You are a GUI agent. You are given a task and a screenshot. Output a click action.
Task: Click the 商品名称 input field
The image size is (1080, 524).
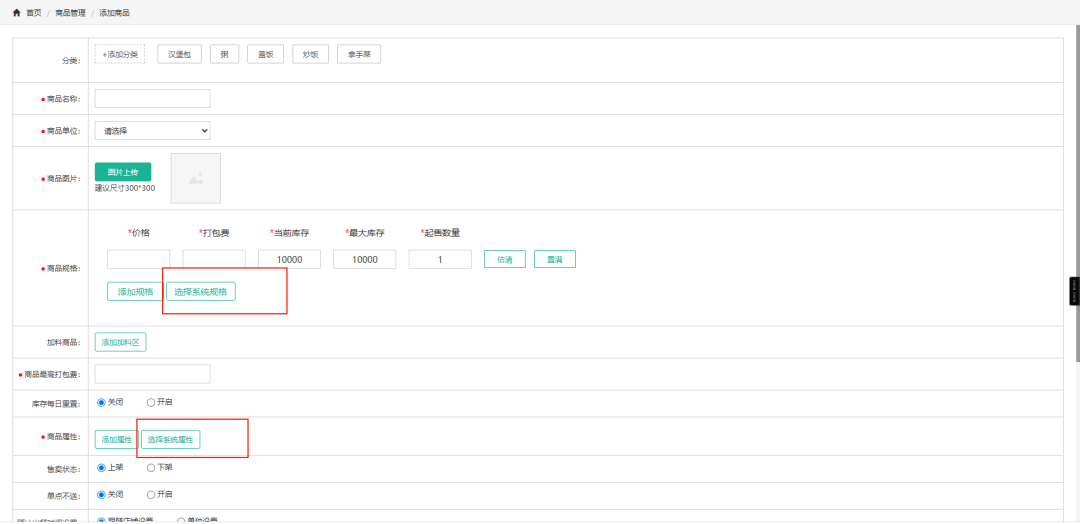152,98
